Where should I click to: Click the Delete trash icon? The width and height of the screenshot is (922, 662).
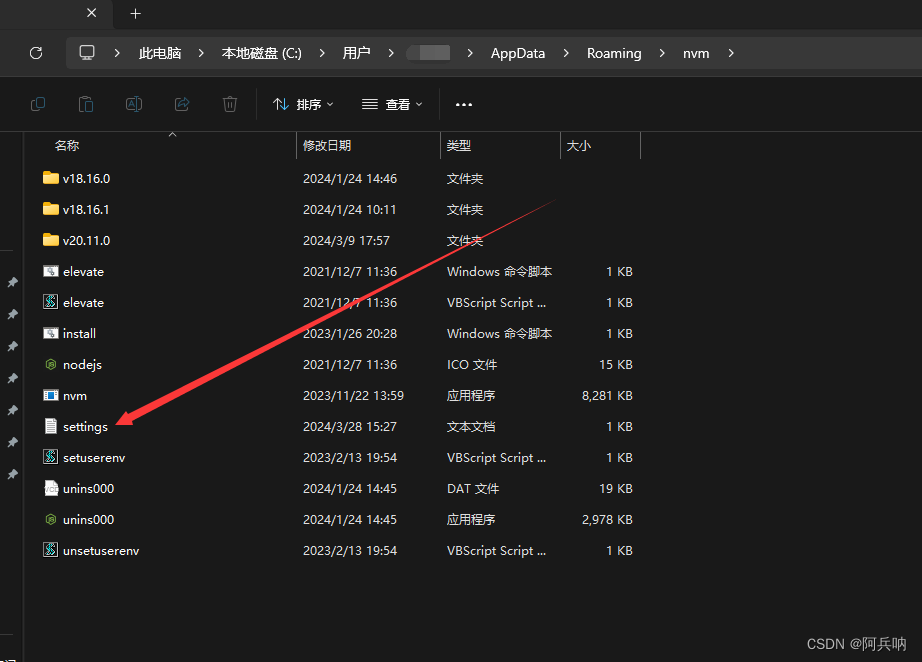click(x=230, y=104)
